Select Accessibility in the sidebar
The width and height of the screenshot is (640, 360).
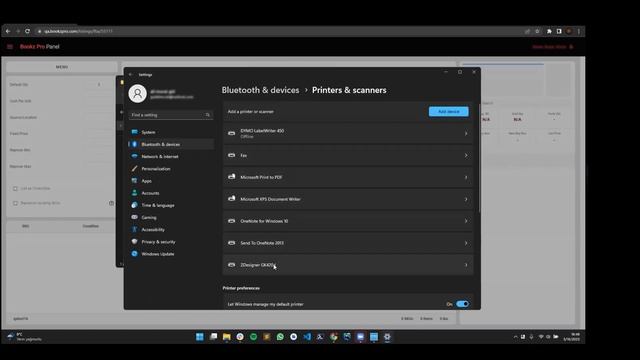coord(171,229)
